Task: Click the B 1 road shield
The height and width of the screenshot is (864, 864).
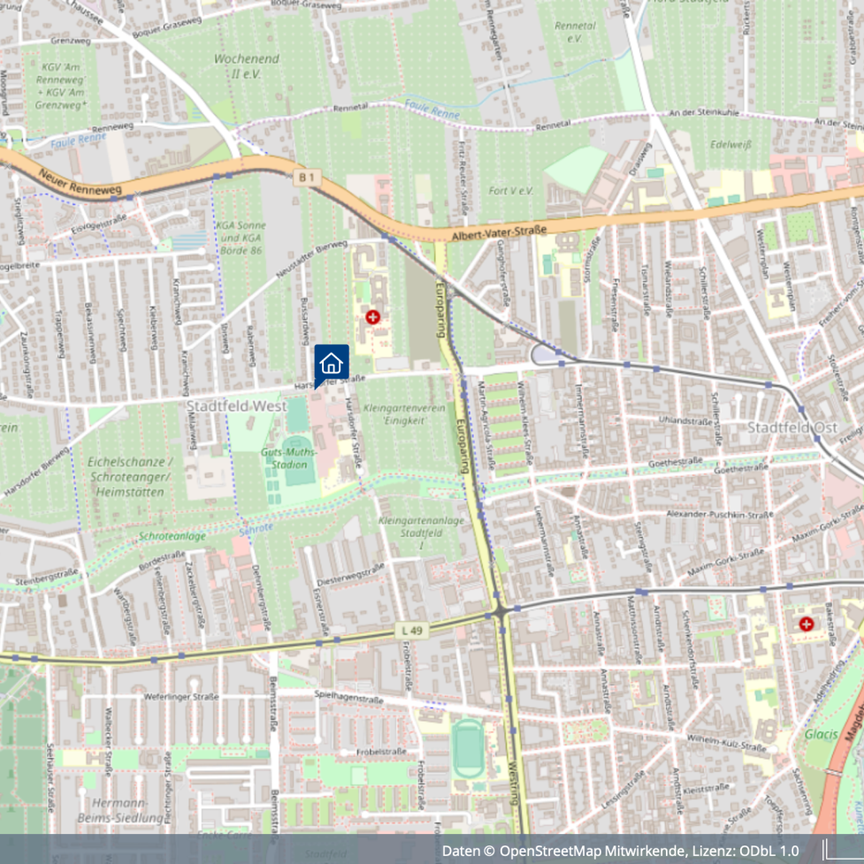Action: pyautogui.click(x=307, y=177)
